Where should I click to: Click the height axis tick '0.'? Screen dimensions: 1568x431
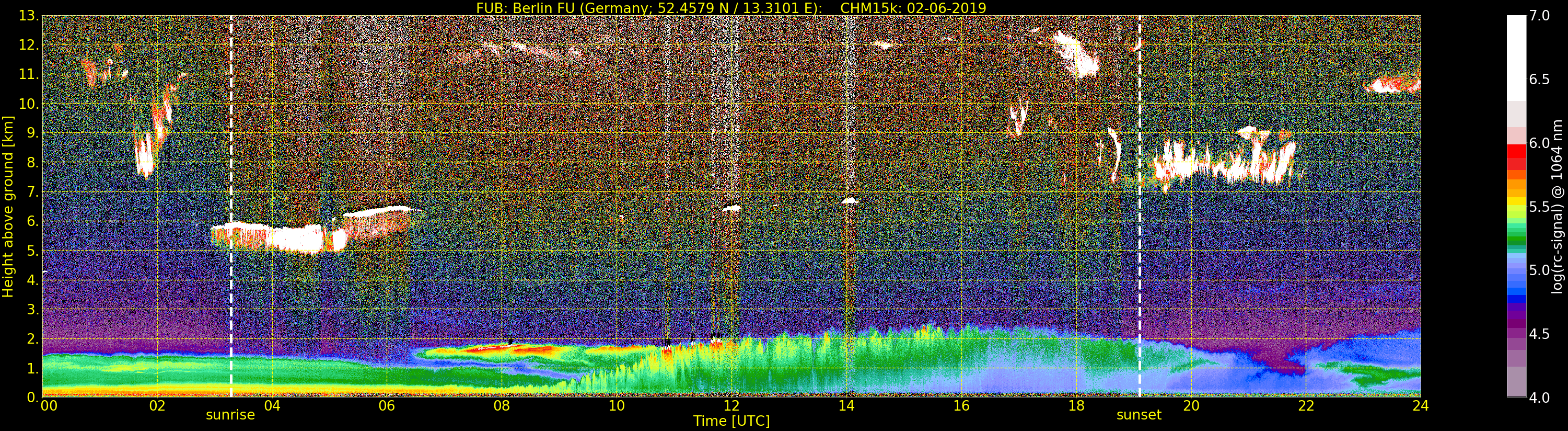coord(32,397)
